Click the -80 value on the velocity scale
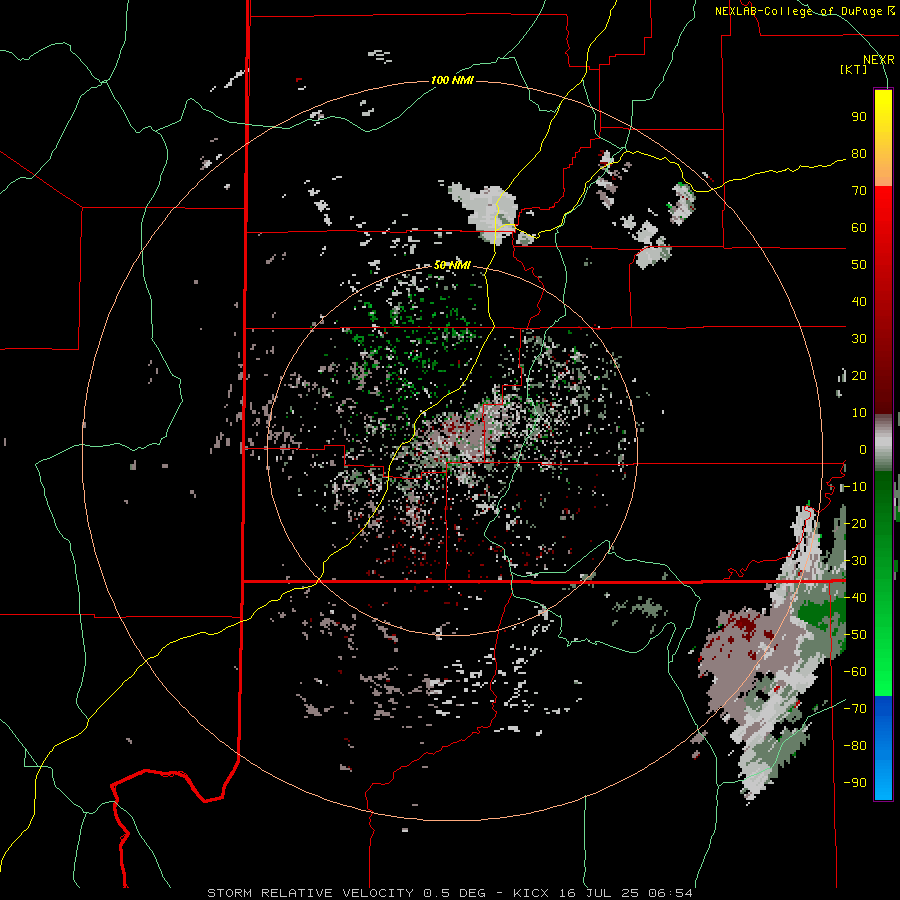900x900 pixels. point(855,746)
